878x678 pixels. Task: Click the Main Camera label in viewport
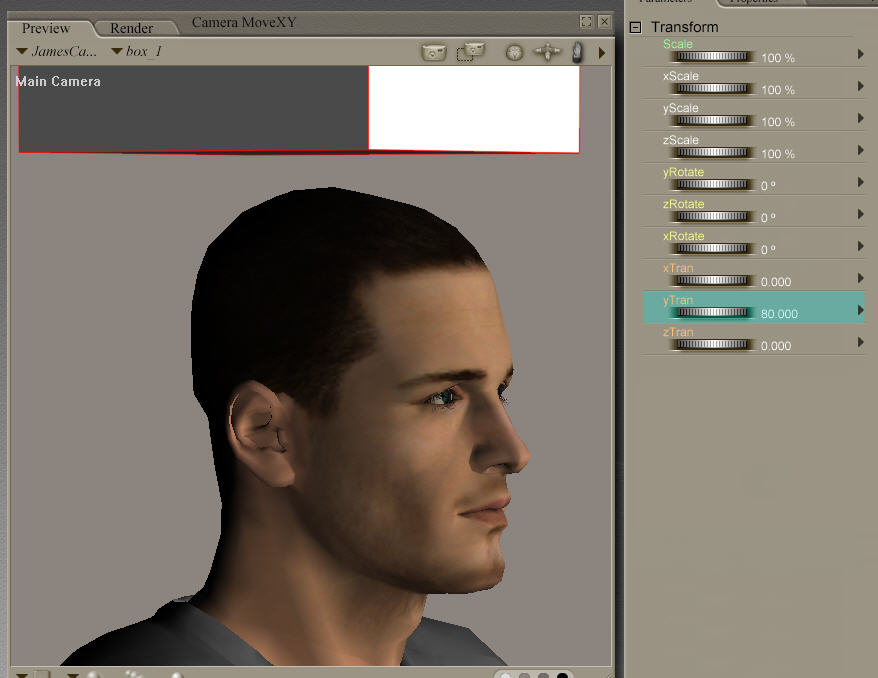(x=58, y=81)
